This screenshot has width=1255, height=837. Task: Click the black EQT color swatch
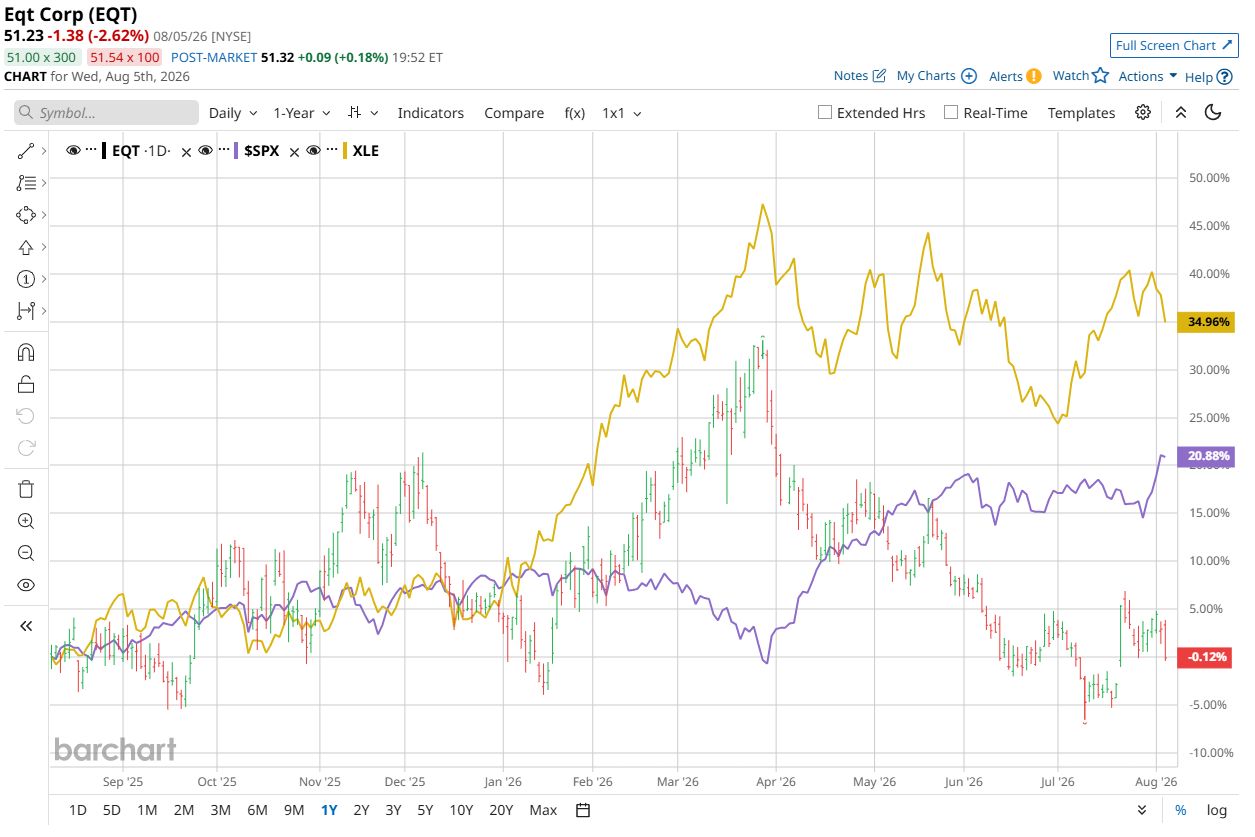coord(103,151)
